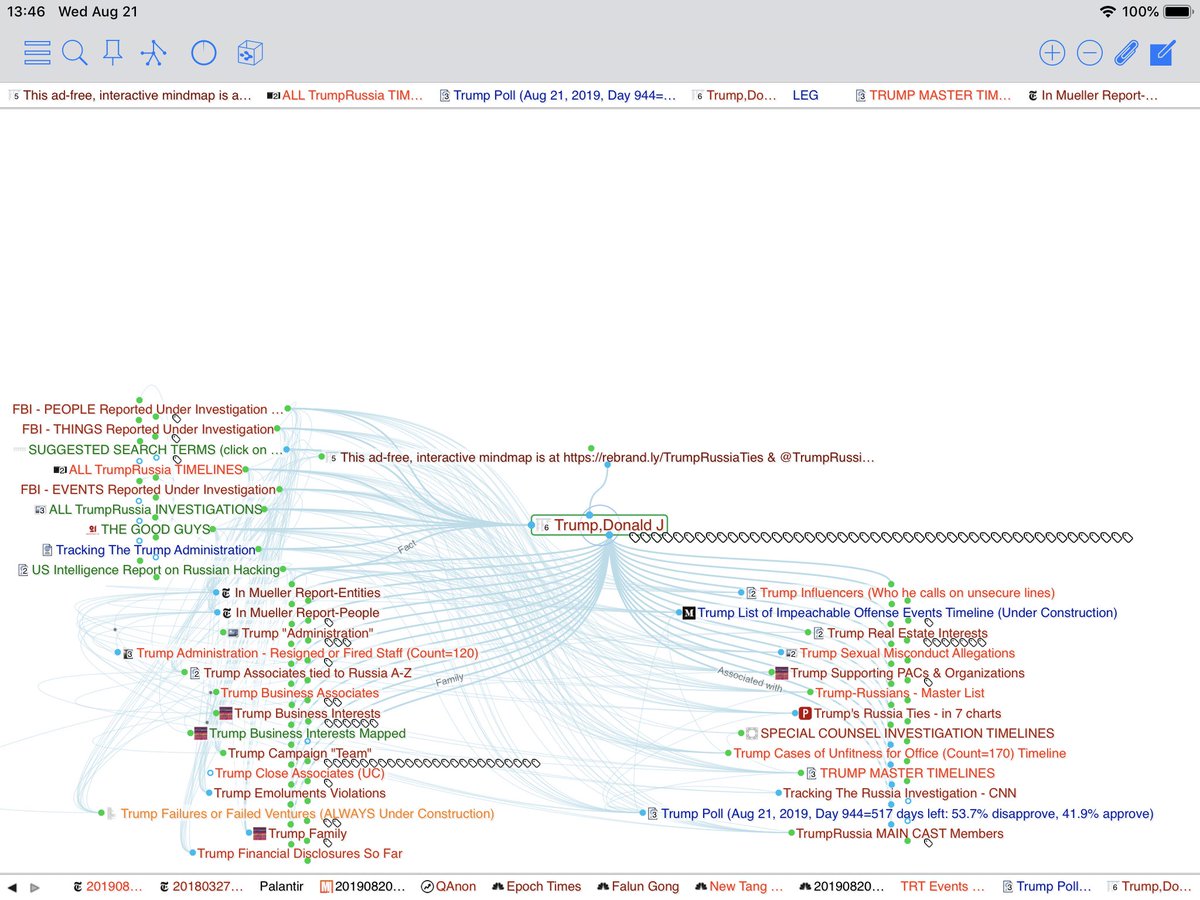Screen dimensions: 1200x900
Task: Open pinned tab LEG
Action: click(805, 95)
